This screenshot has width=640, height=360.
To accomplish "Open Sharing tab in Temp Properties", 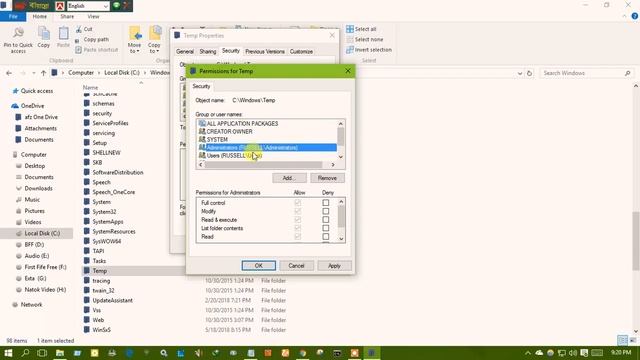I will (x=208, y=52).
